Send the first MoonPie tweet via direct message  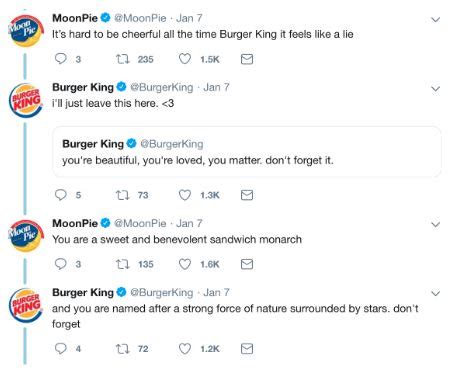point(247,59)
